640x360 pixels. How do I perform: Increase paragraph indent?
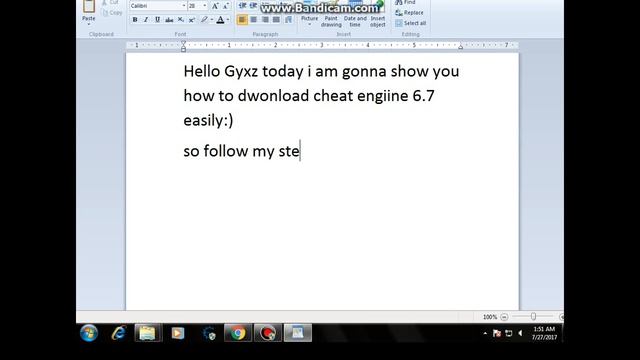coord(253,5)
